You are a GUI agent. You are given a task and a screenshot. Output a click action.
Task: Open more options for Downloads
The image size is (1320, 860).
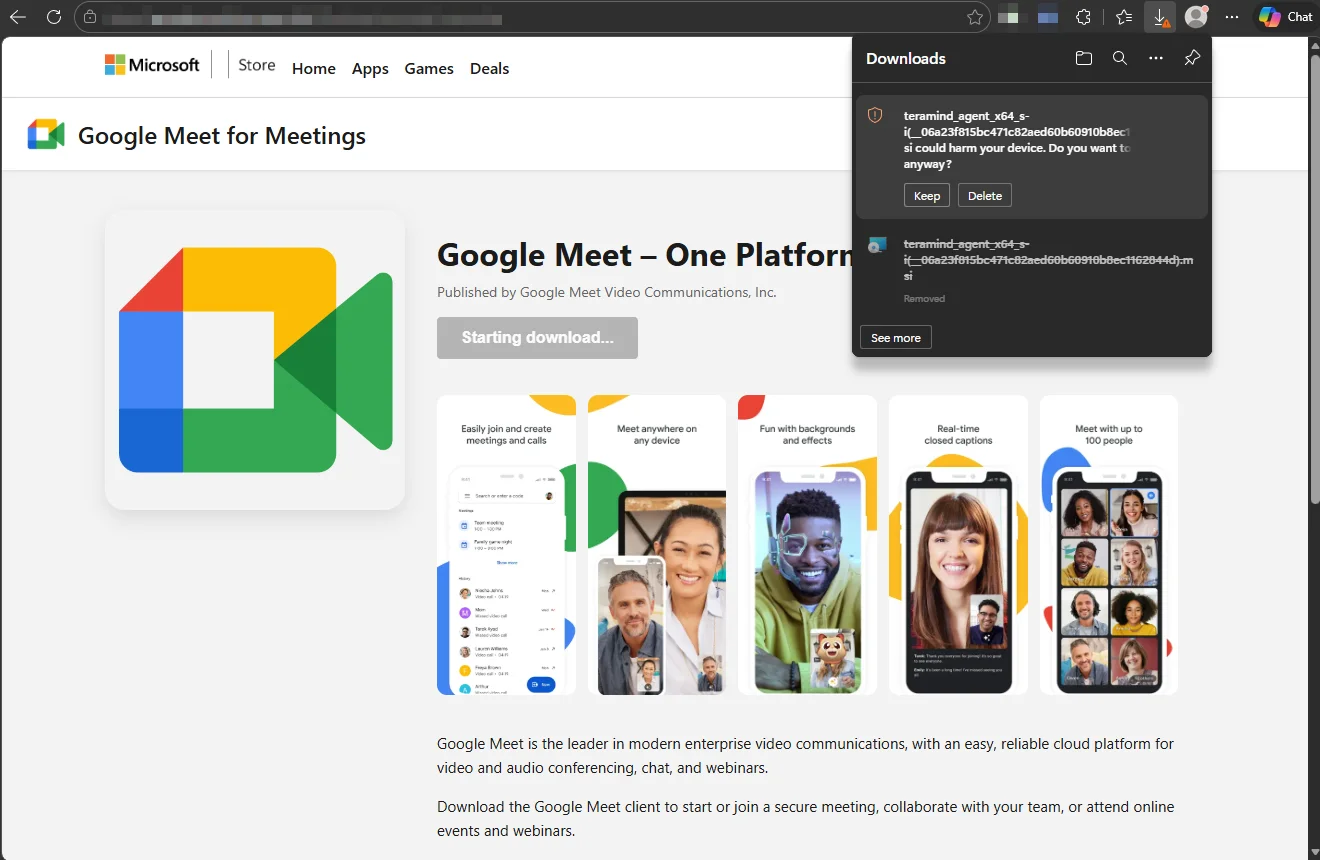tap(1155, 58)
